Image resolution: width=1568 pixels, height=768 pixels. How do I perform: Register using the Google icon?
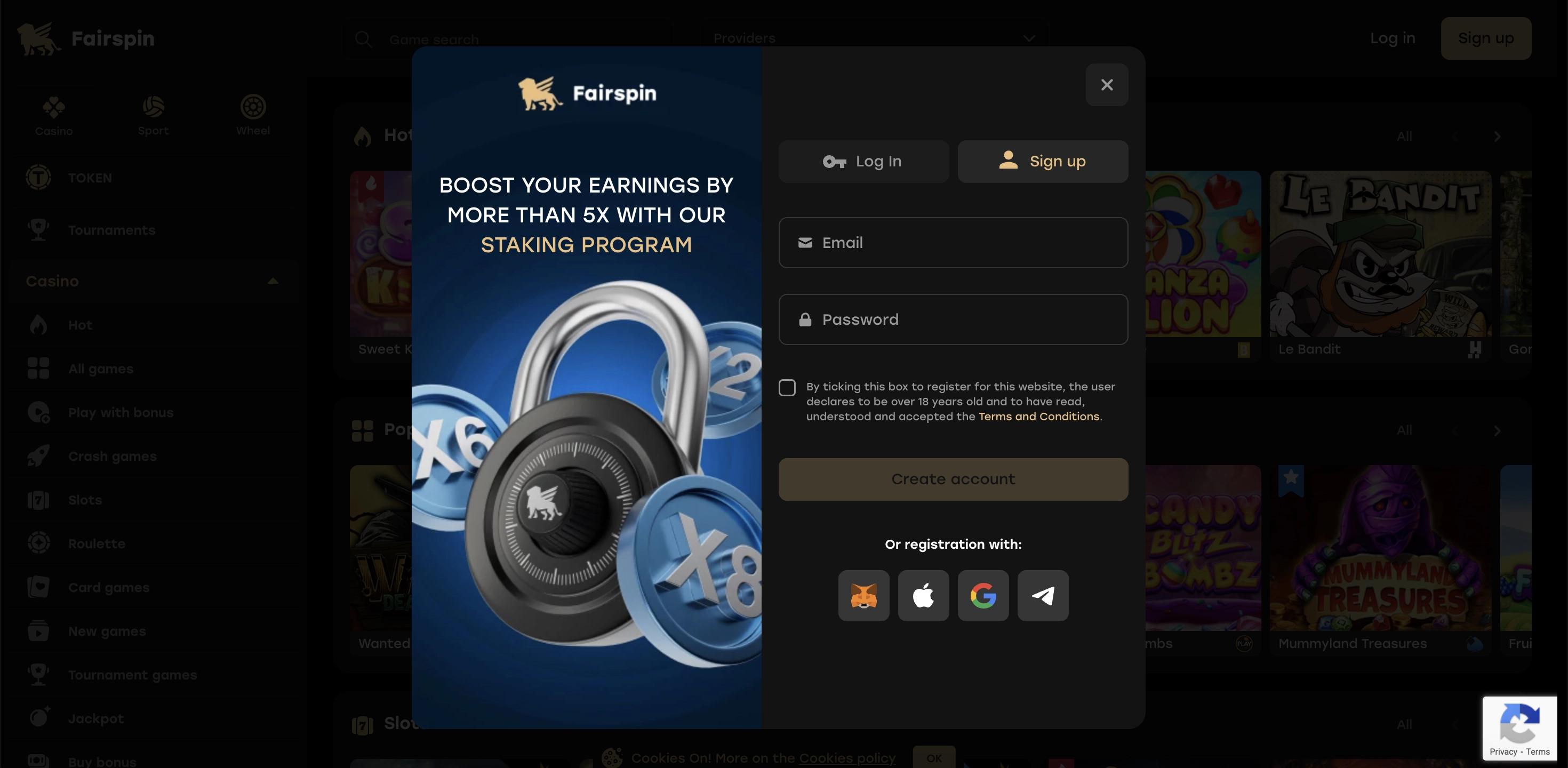click(x=982, y=595)
